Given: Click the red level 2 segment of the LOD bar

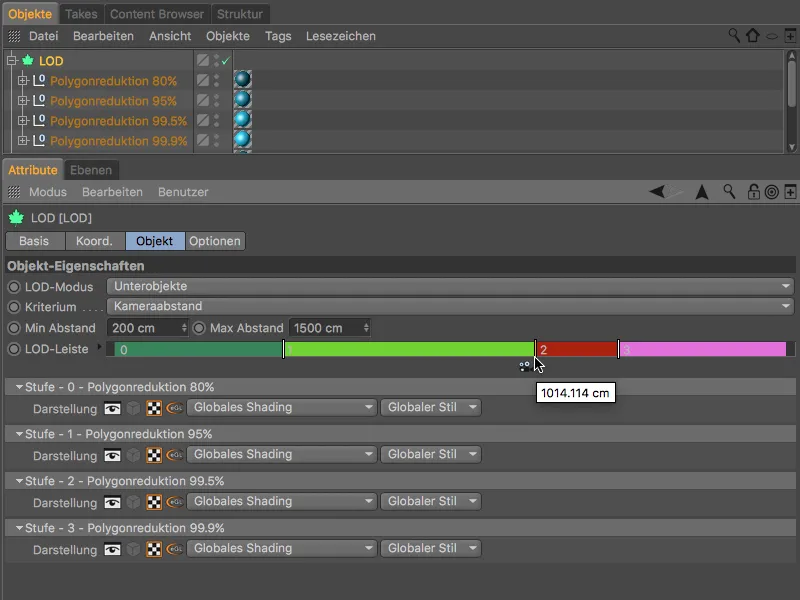Looking at the screenshot, I should (x=577, y=349).
